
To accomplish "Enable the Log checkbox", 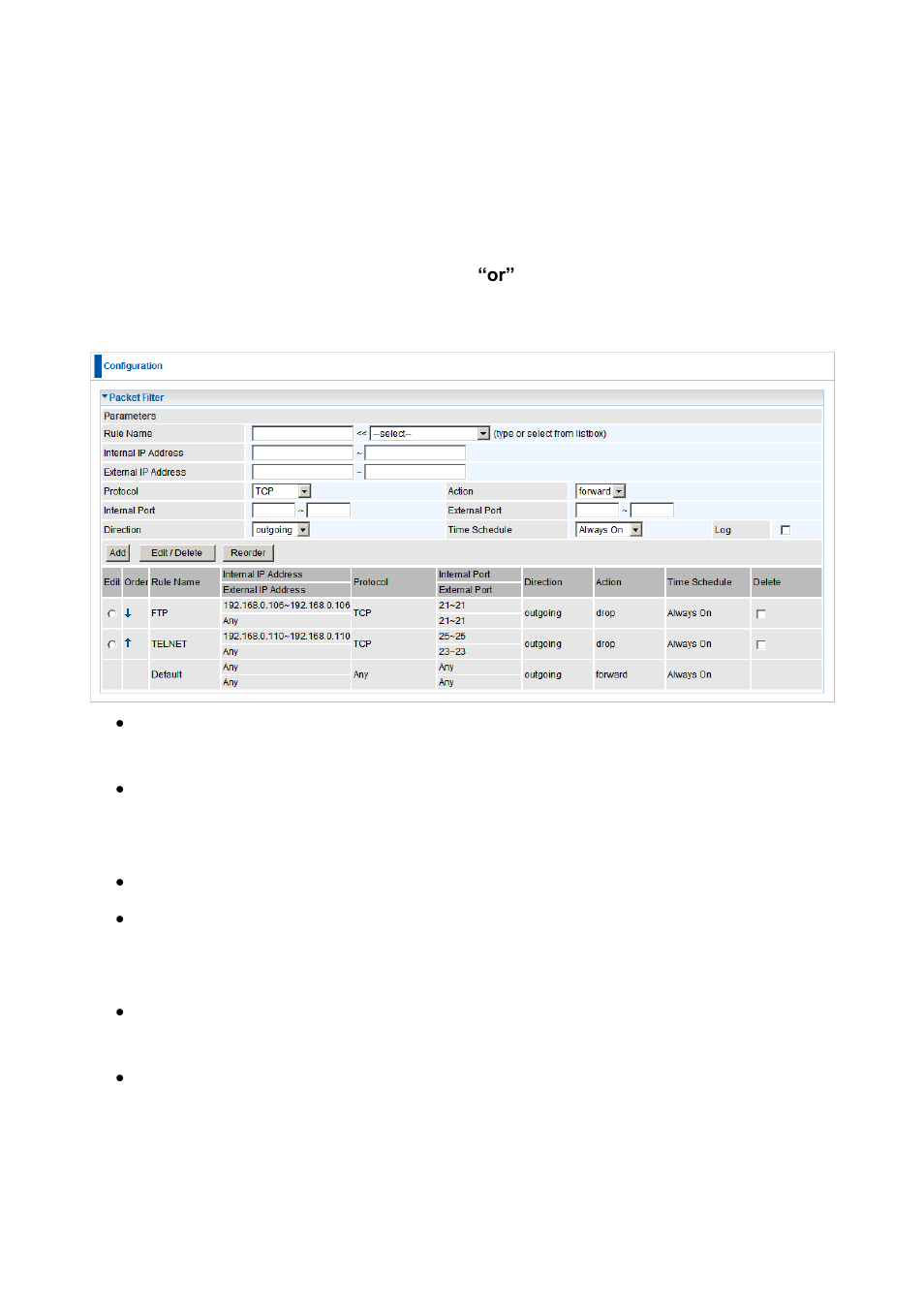I will click(785, 530).
